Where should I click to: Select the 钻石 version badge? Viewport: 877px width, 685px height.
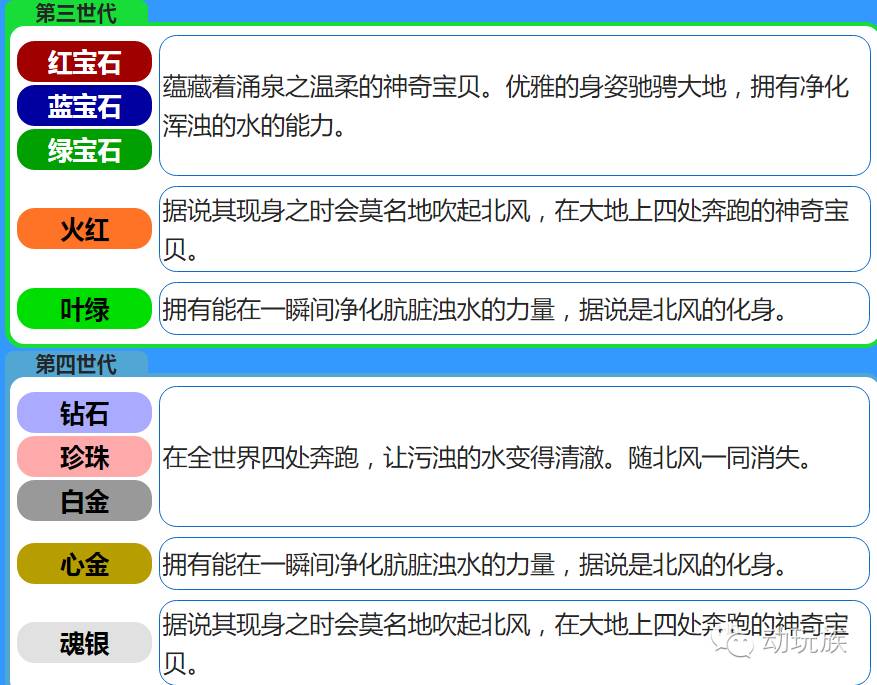(83, 413)
